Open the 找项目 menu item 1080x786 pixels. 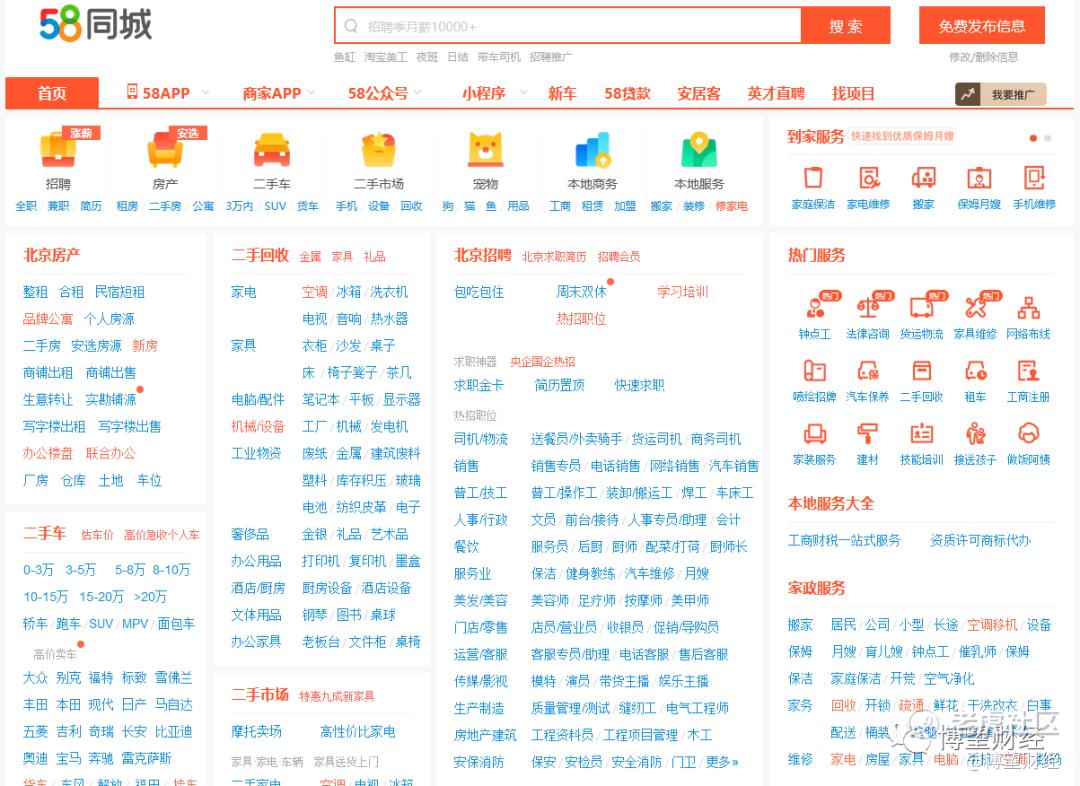click(853, 93)
